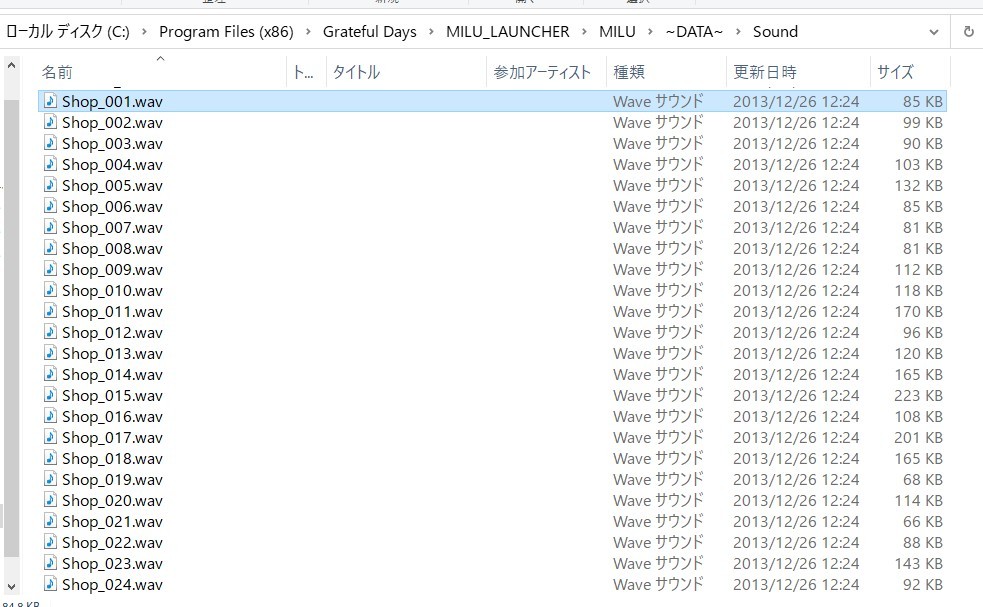This screenshot has height=607, width=983.
Task: Sort files by サイズ column
Action: tap(895, 72)
